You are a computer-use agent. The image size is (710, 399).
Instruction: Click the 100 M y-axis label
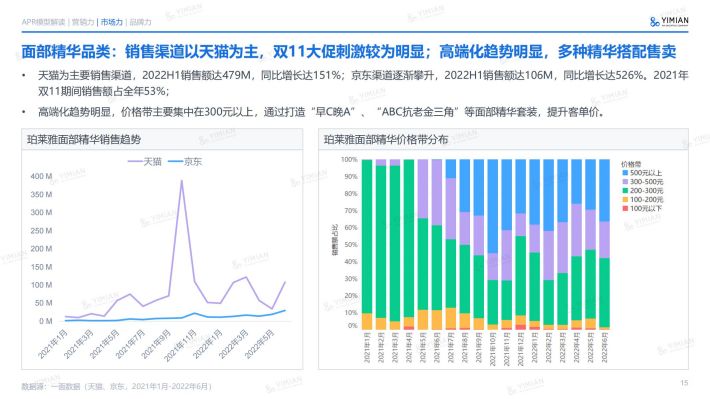[x=41, y=285]
